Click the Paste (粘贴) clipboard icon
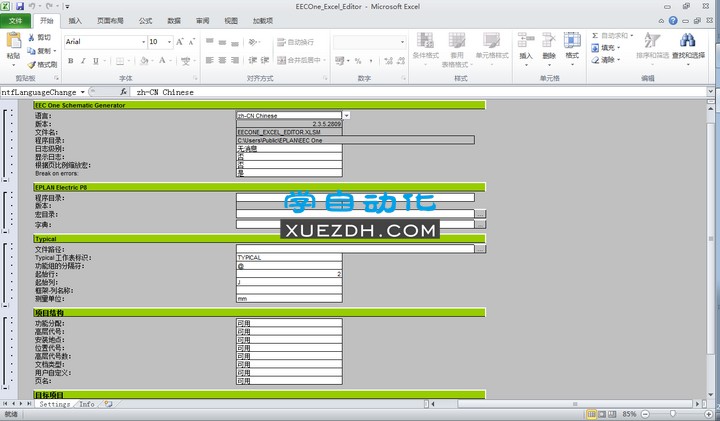This screenshot has height=421, width=720. tap(13, 40)
